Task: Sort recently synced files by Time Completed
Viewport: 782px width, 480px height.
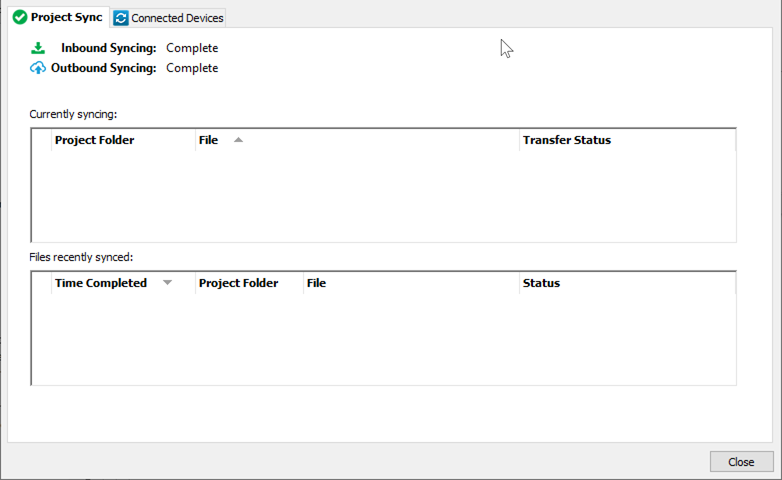Action: [100, 283]
